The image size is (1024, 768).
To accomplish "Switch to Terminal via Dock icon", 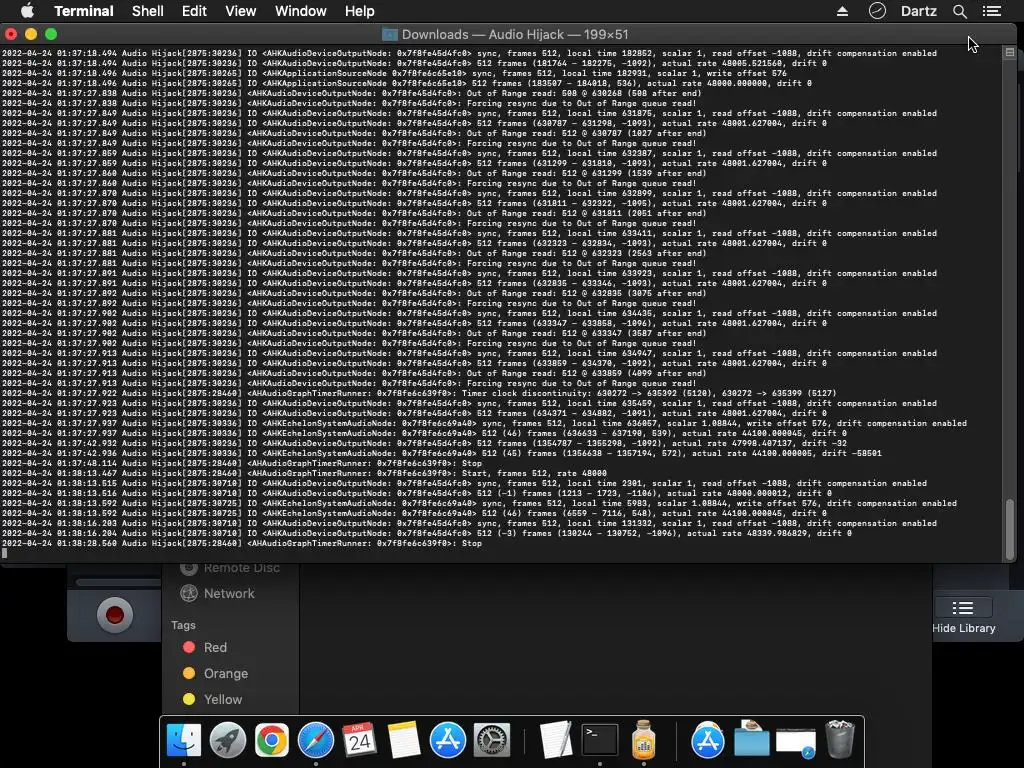I will [600, 741].
